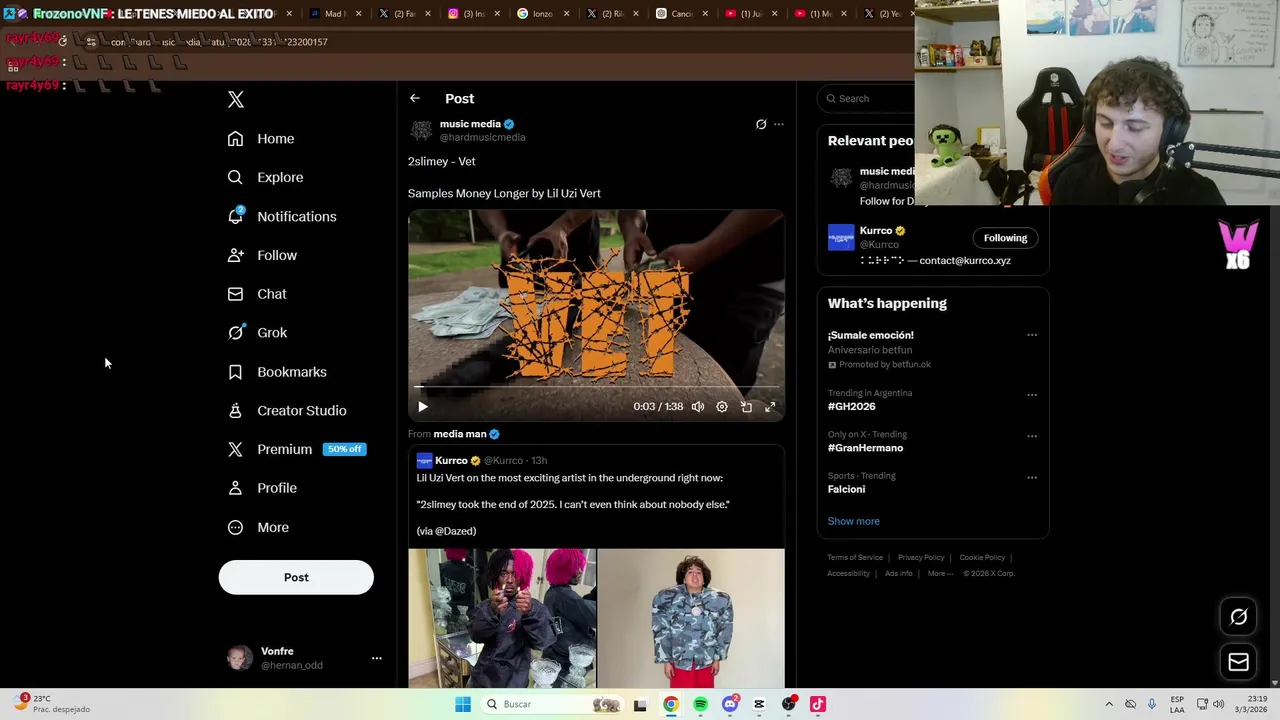Open the Ads info footer link

point(898,574)
